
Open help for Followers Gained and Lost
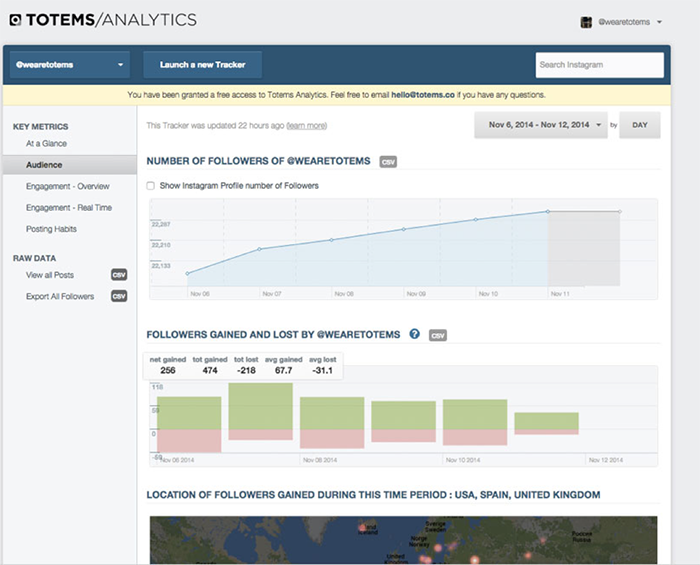pos(414,334)
